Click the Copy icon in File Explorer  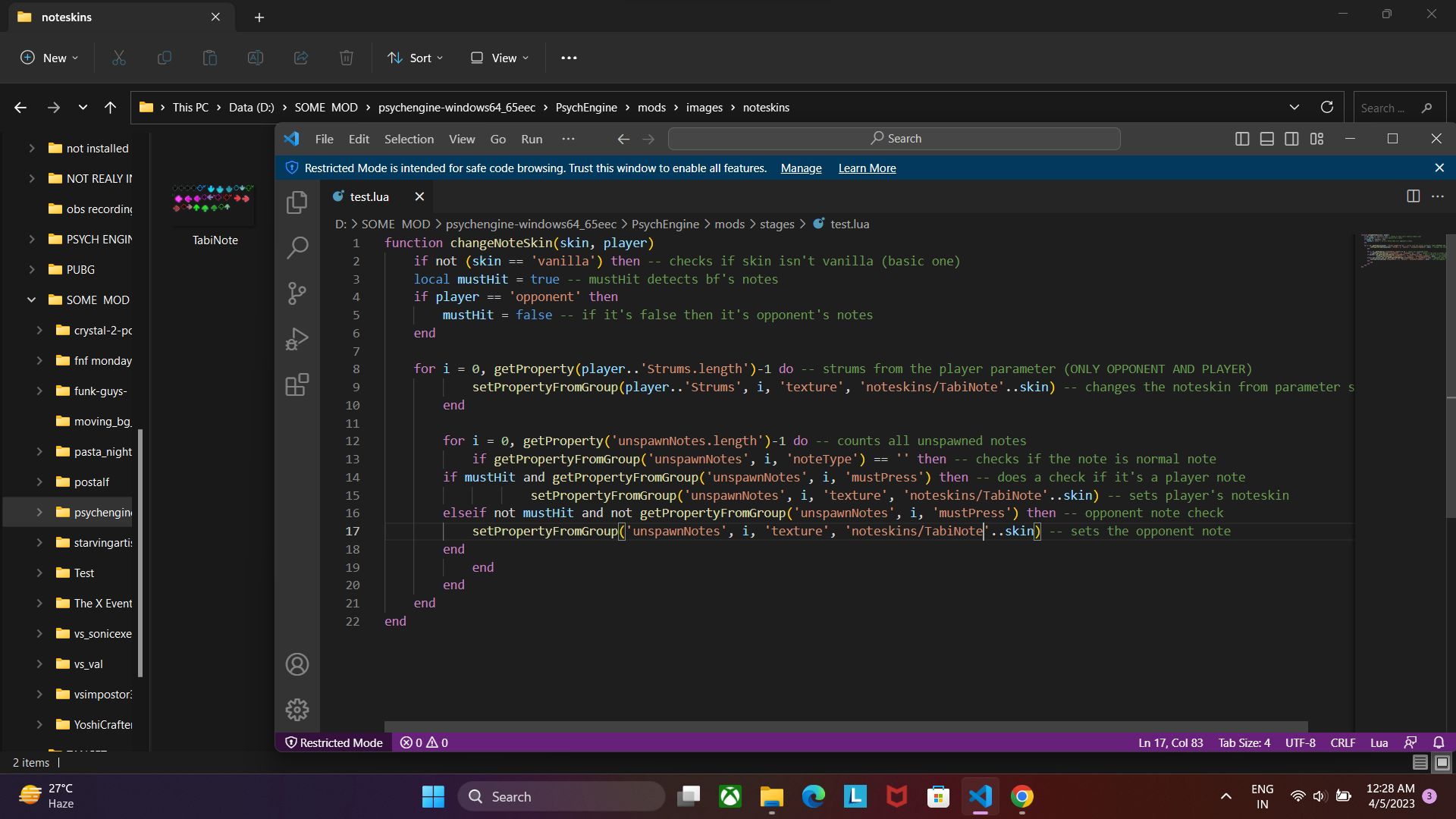(165, 58)
